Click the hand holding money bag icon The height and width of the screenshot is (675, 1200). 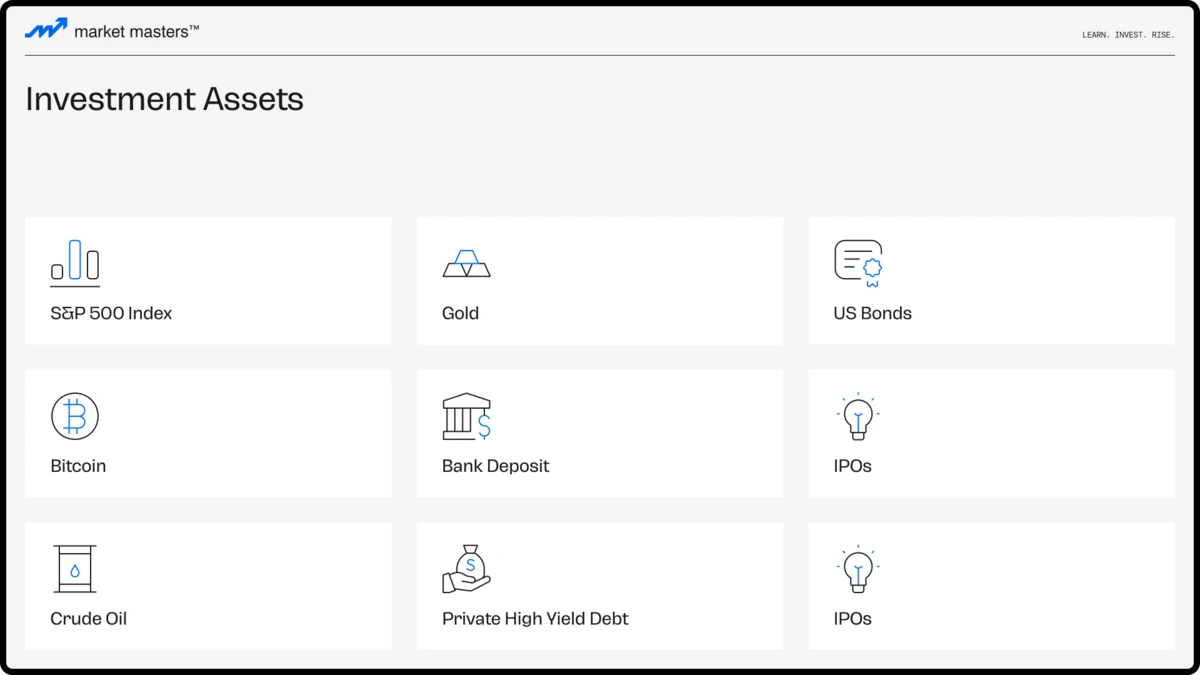pyautogui.click(x=466, y=569)
